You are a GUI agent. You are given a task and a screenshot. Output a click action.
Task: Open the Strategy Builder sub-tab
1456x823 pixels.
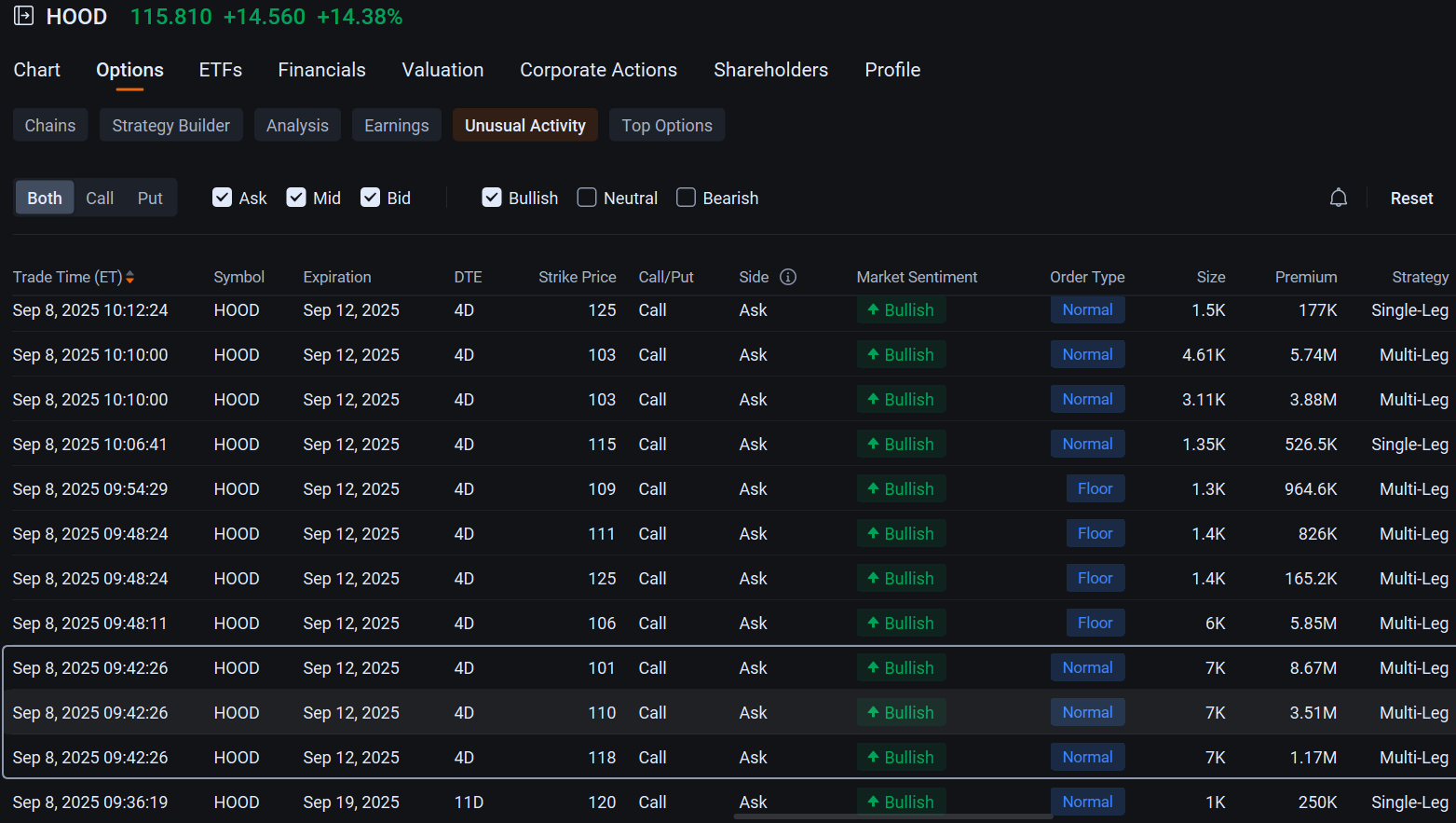pyautogui.click(x=171, y=125)
